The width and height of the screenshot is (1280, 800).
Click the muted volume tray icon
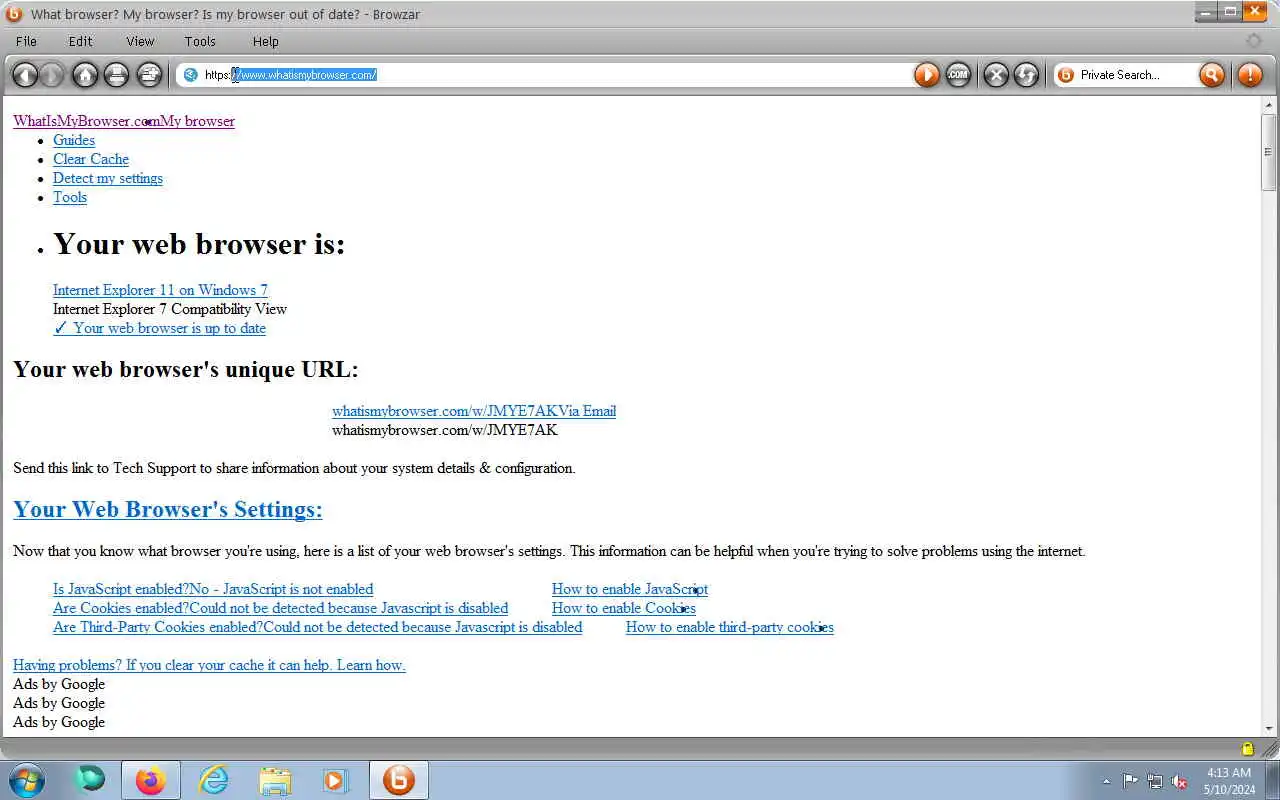(x=1180, y=781)
